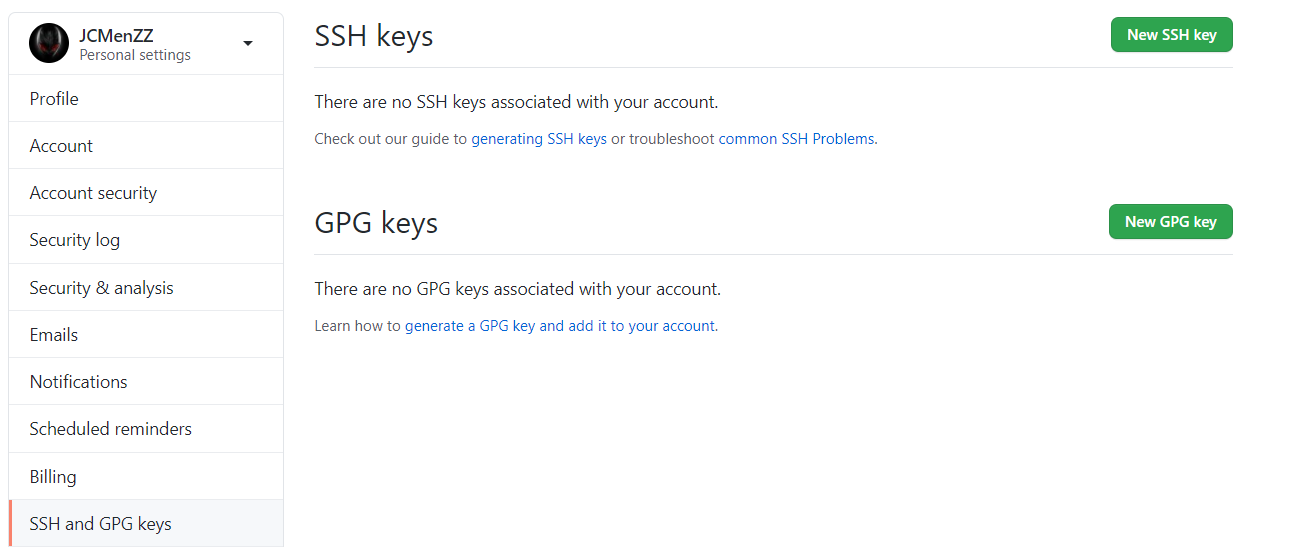Go to Account settings
This screenshot has width=1307, height=547.
pos(61,146)
